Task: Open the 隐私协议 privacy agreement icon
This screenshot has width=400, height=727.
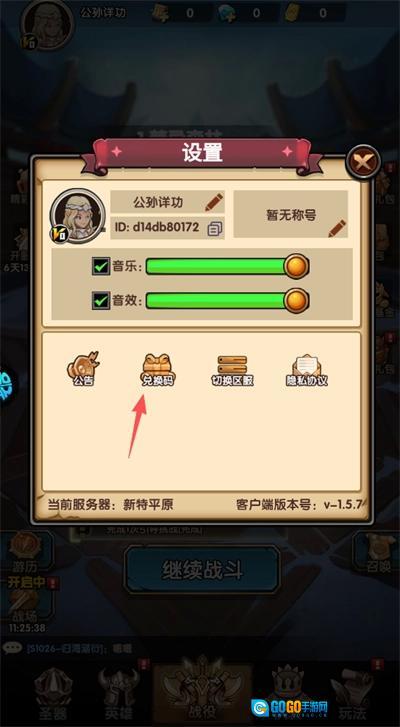Action: (306, 370)
